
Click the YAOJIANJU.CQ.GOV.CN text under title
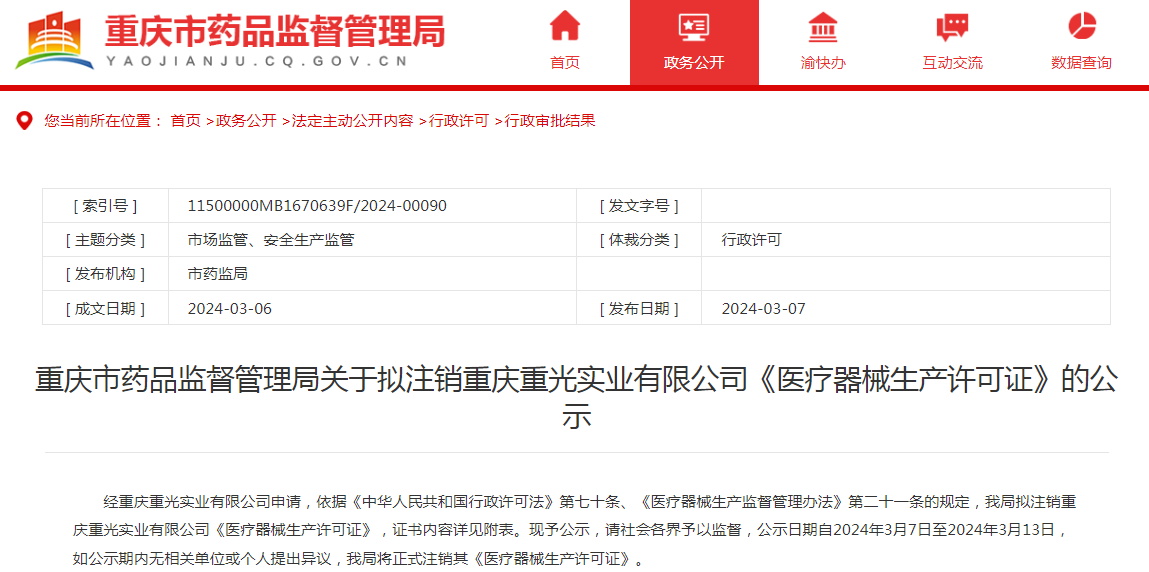[256, 62]
